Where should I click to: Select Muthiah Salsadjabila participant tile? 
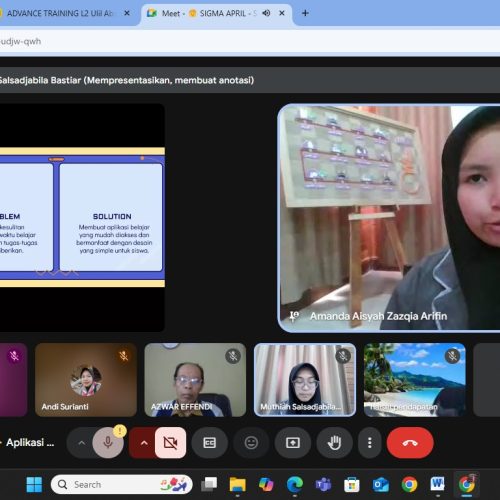[305, 380]
